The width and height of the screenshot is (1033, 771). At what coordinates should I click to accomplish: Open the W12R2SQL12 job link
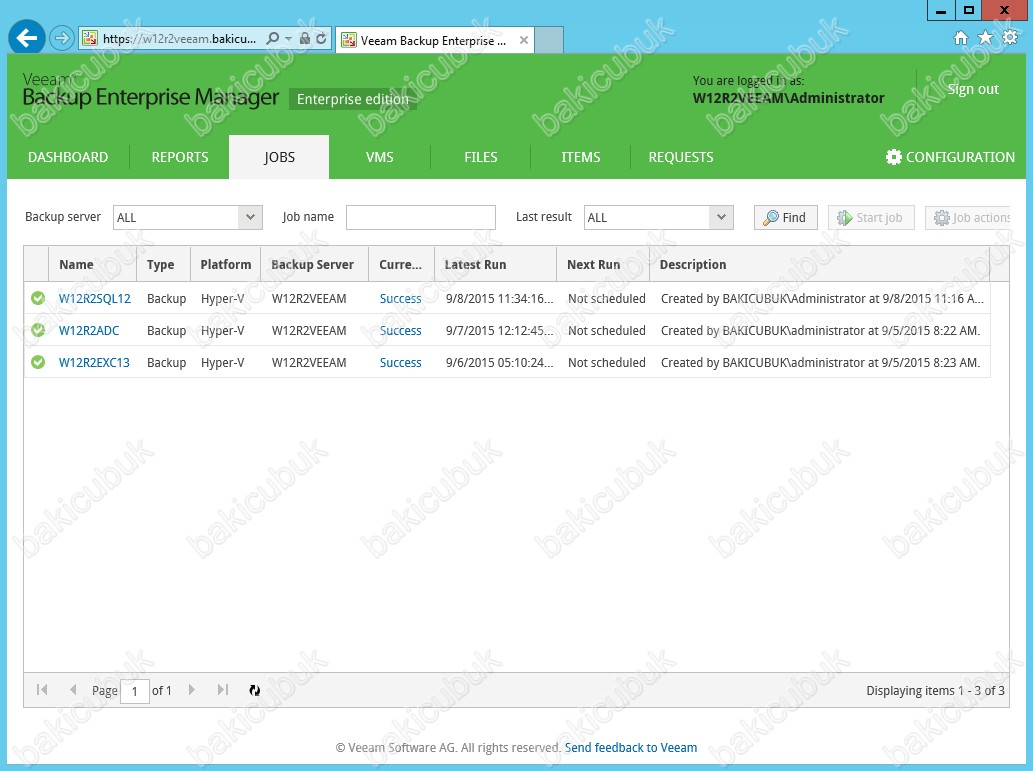pos(95,299)
